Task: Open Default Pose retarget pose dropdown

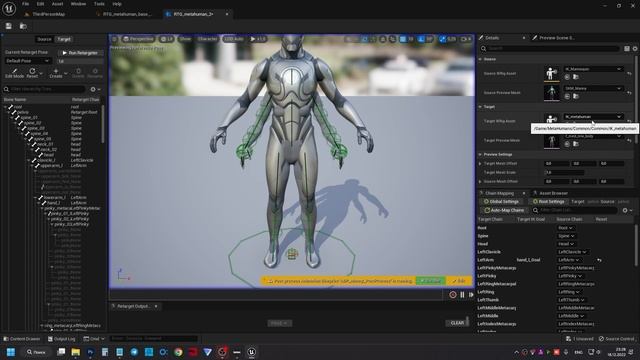Action: click(x=28, y=61)
